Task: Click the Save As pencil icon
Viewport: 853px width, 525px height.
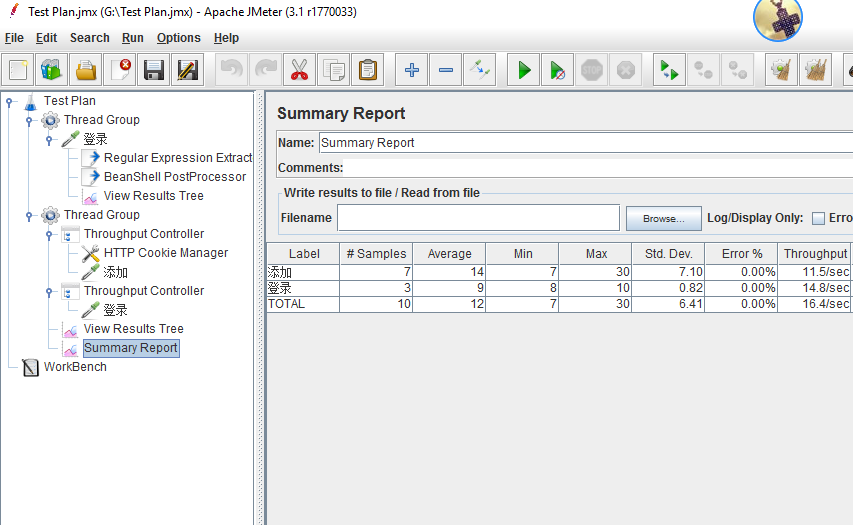Action: [188, 70]
